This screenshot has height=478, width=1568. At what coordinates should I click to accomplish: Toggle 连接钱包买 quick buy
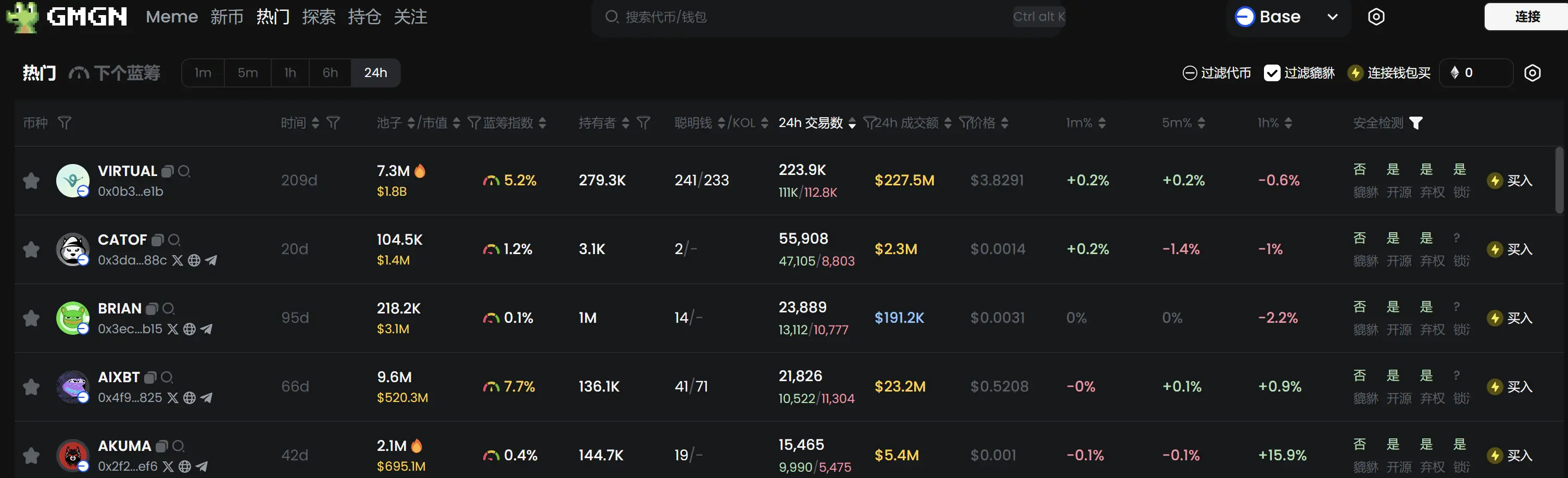tap(1389, 73)
